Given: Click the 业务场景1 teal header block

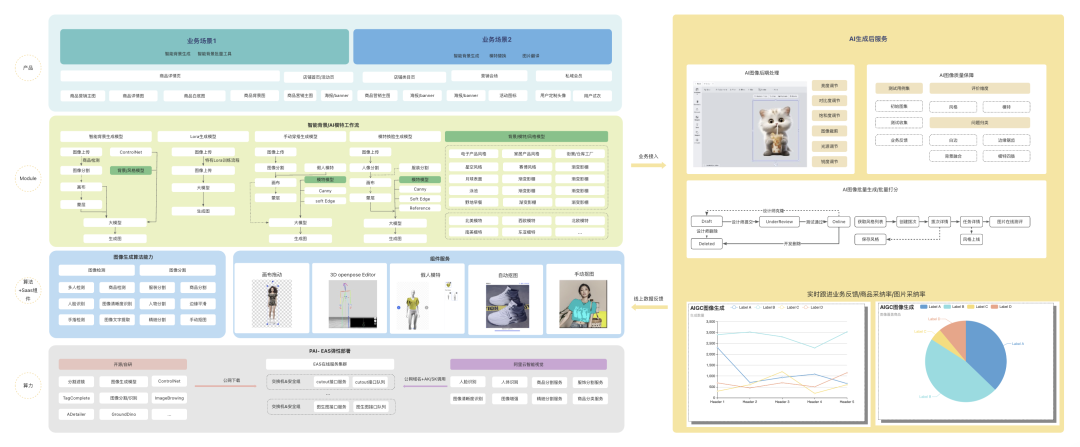Looking at the screenshot, I should (x=205, y=46).
